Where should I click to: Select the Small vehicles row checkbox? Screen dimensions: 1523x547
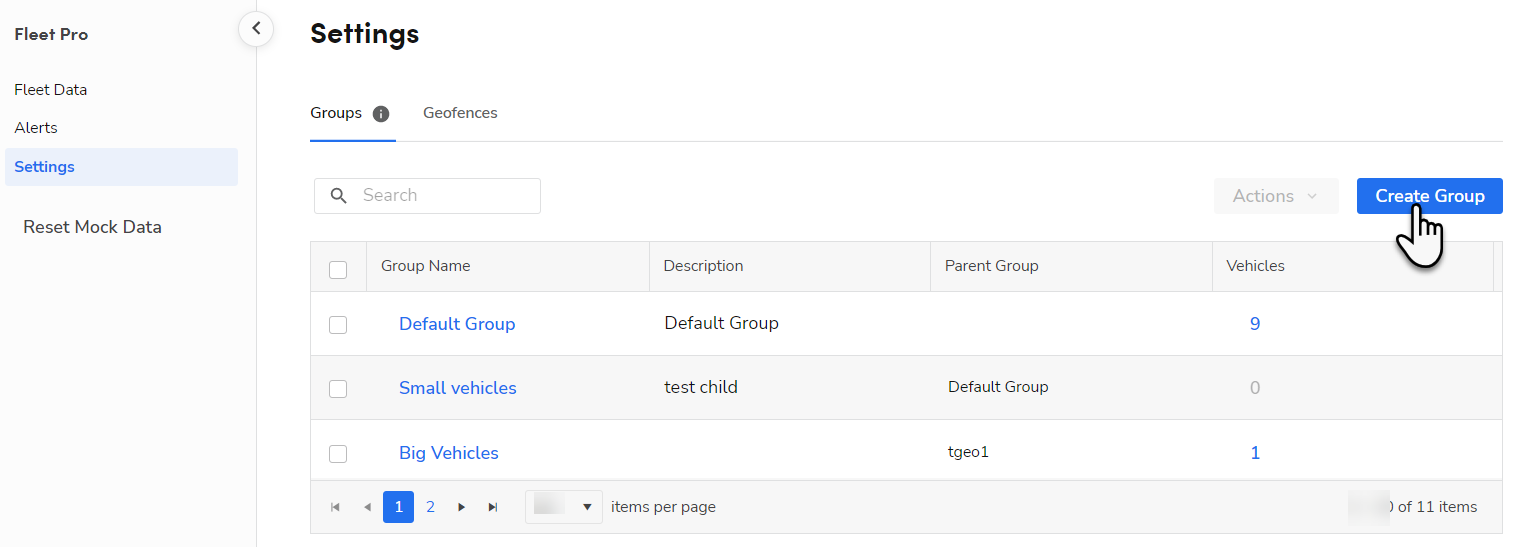[338, 389]
